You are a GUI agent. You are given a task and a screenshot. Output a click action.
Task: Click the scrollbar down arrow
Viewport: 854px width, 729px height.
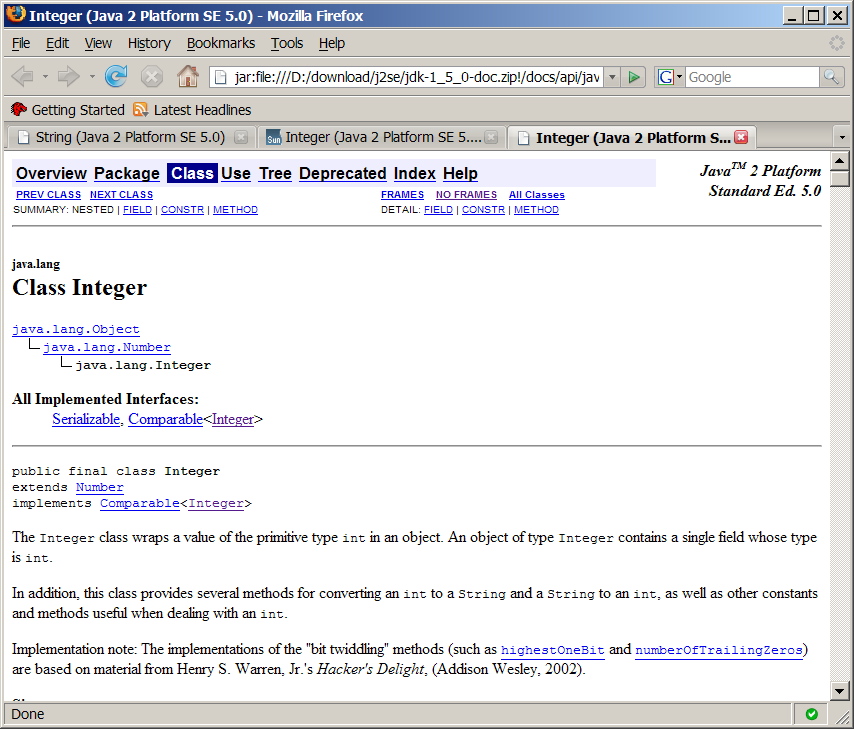click(839, 691)
